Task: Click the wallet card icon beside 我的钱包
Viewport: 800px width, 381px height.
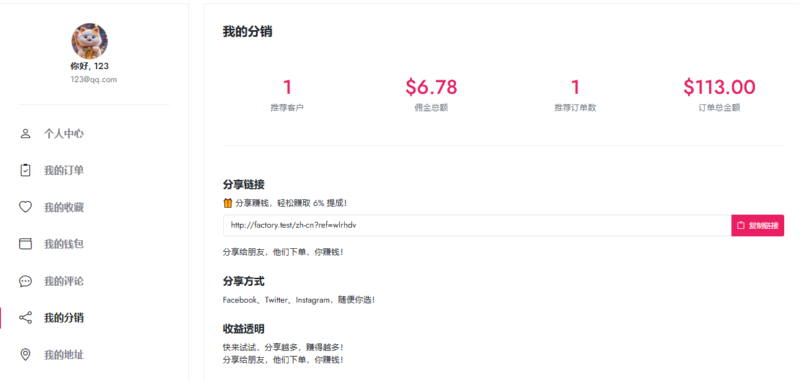Action: click(25, 244)
